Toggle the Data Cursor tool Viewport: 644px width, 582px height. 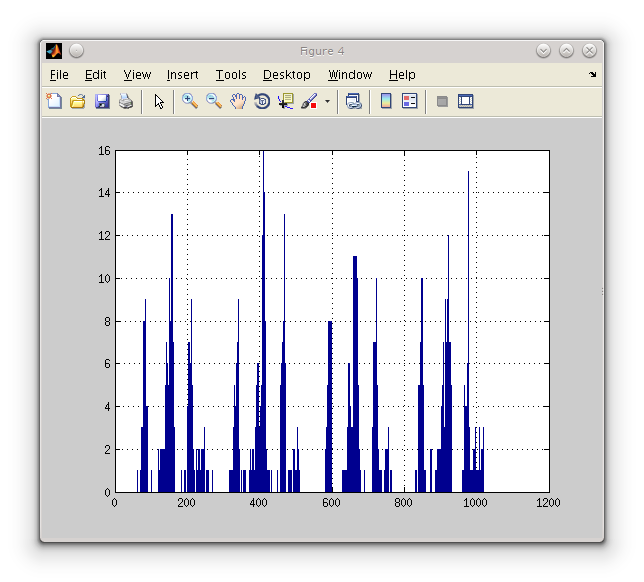(286, 101)
